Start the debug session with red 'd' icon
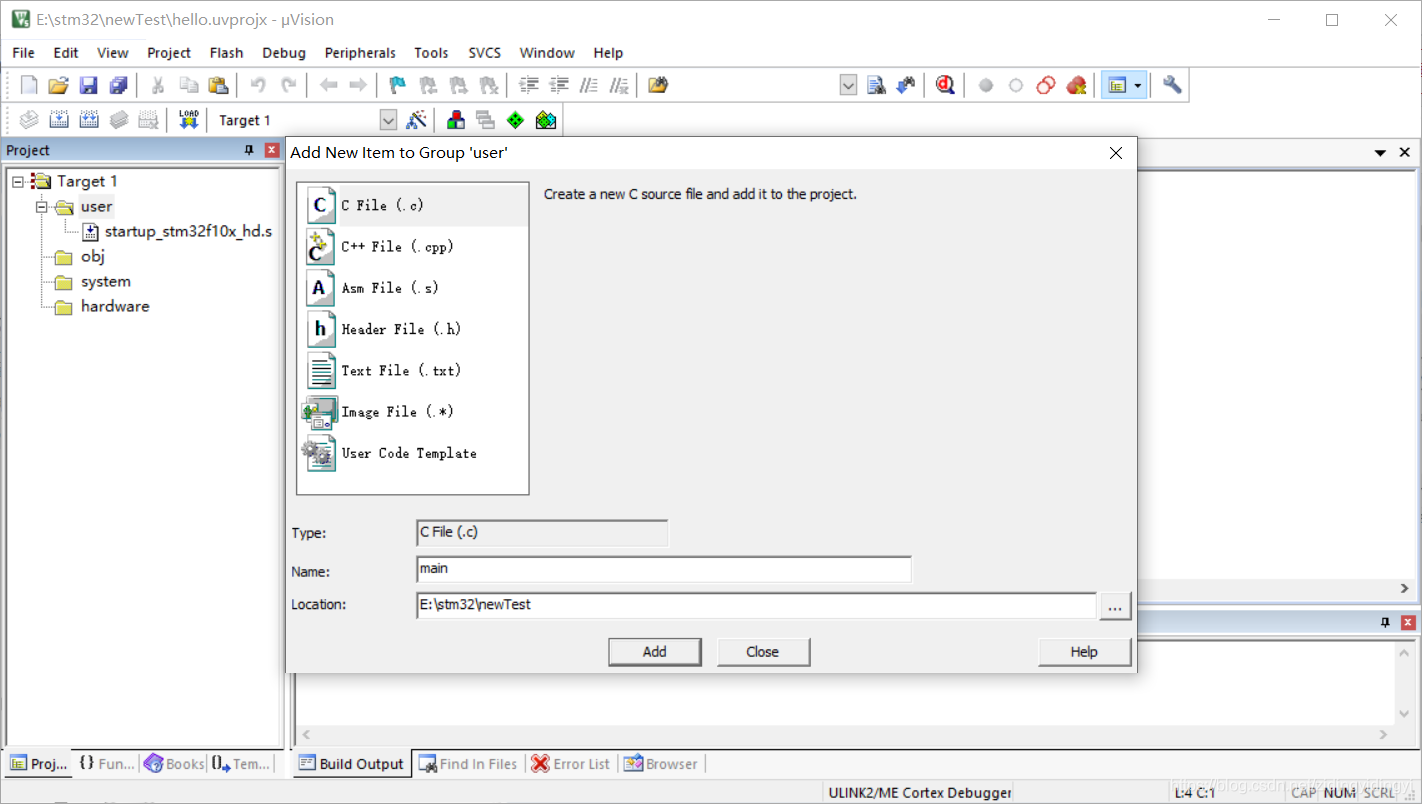 pos(945,86)
